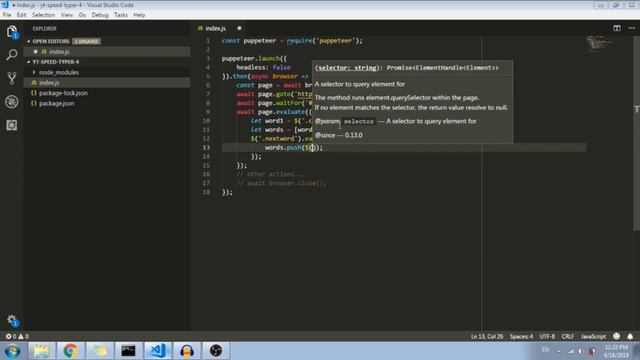Open index.js in the project tree
This screenshot has height=360, width=640.
(x=107, y=82)
